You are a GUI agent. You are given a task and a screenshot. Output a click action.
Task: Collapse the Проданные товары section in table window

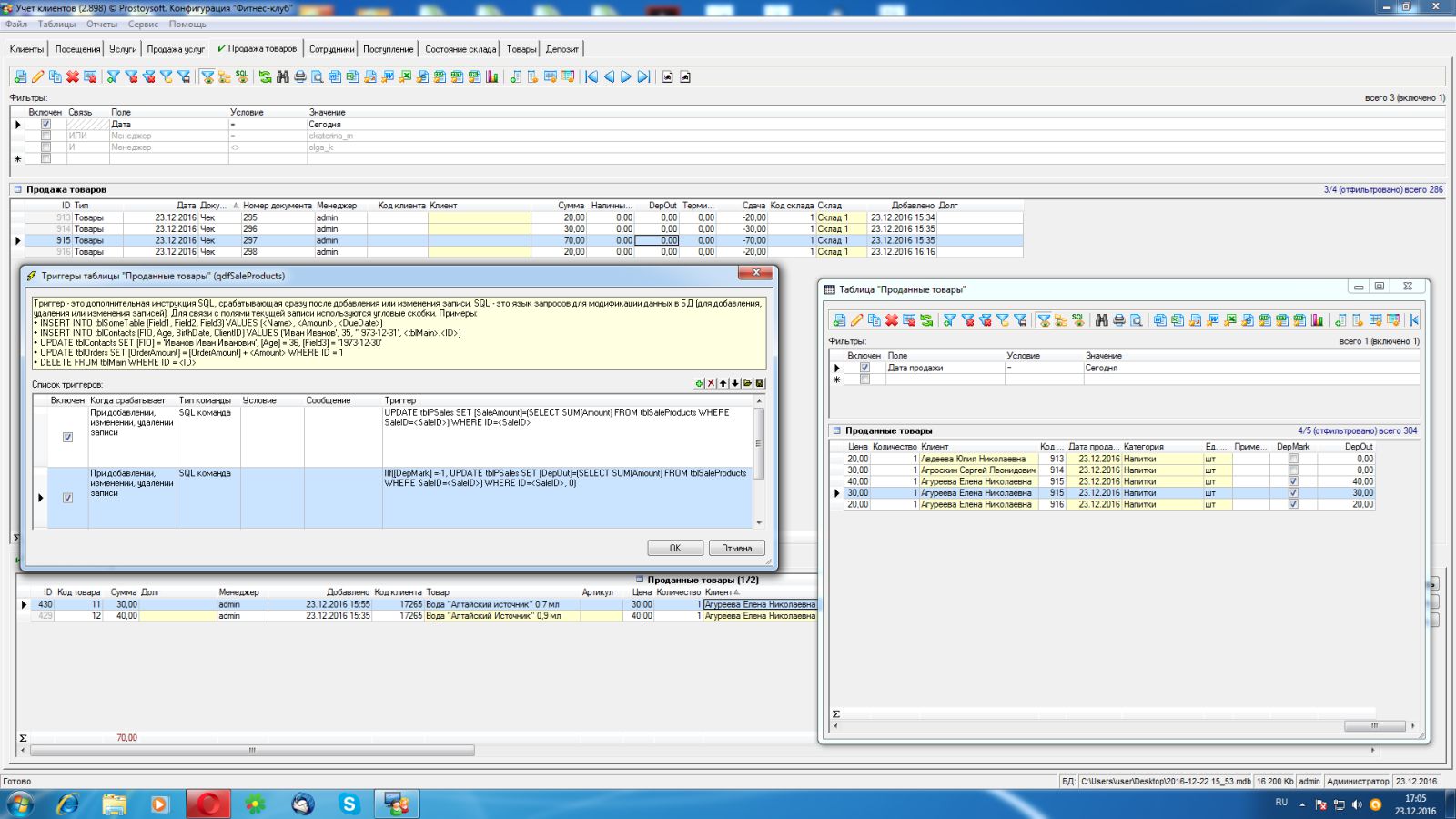tap(836, 431)
